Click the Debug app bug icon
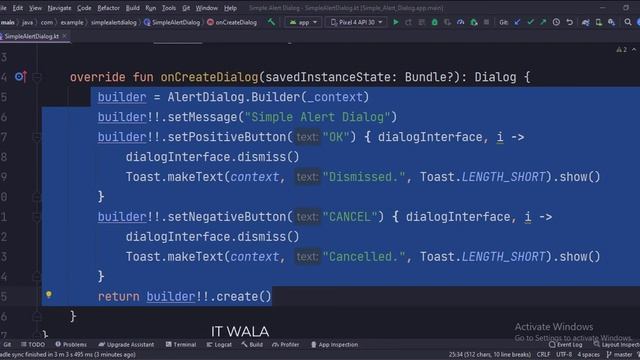The width and height of the screenshot is (640, 360). click(x=434, y=22)
